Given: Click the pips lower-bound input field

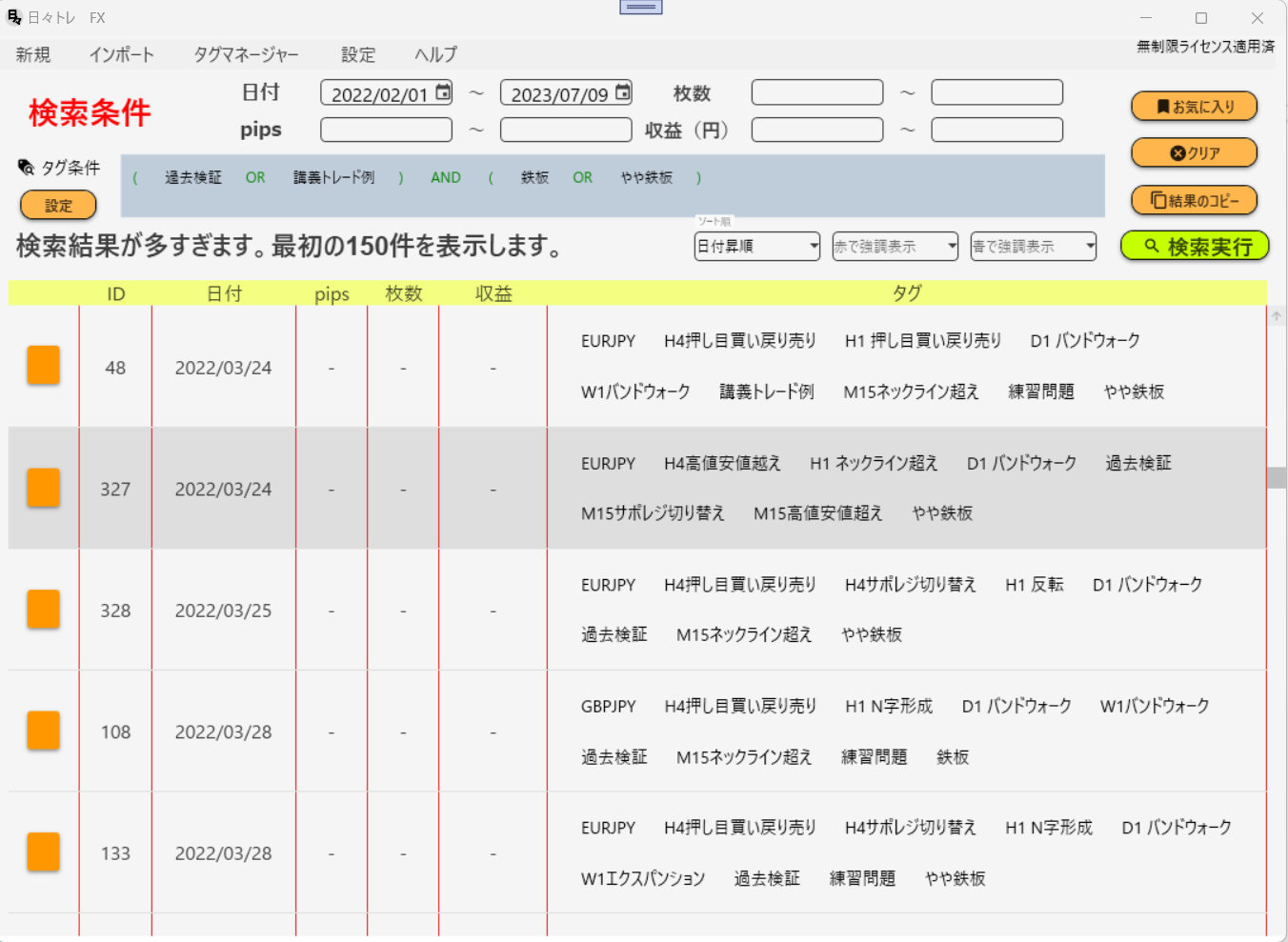Looking at the screenshot, I should [x=386, y=130].
